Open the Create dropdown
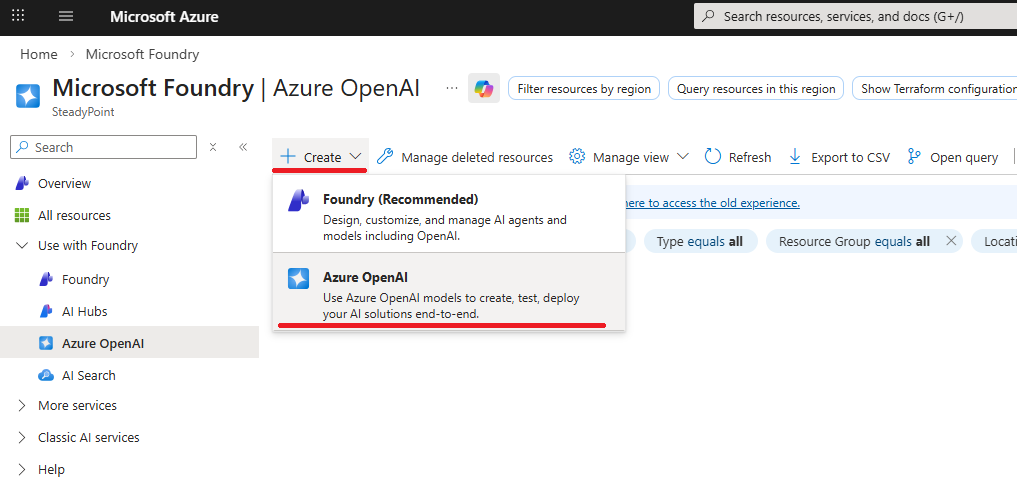Image resolution: width=1017 pixels, height=494 pixels. 321,157
